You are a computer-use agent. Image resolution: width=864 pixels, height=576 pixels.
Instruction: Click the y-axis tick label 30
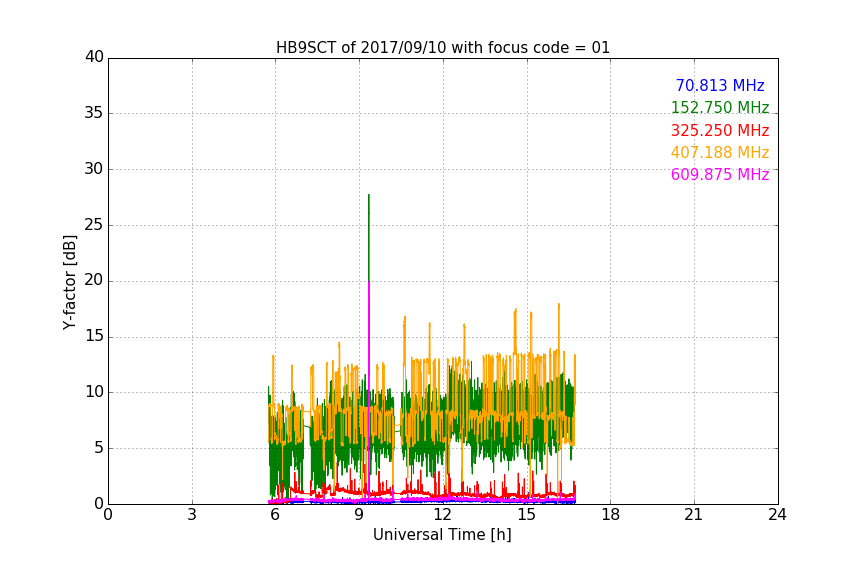coord(94,169)
